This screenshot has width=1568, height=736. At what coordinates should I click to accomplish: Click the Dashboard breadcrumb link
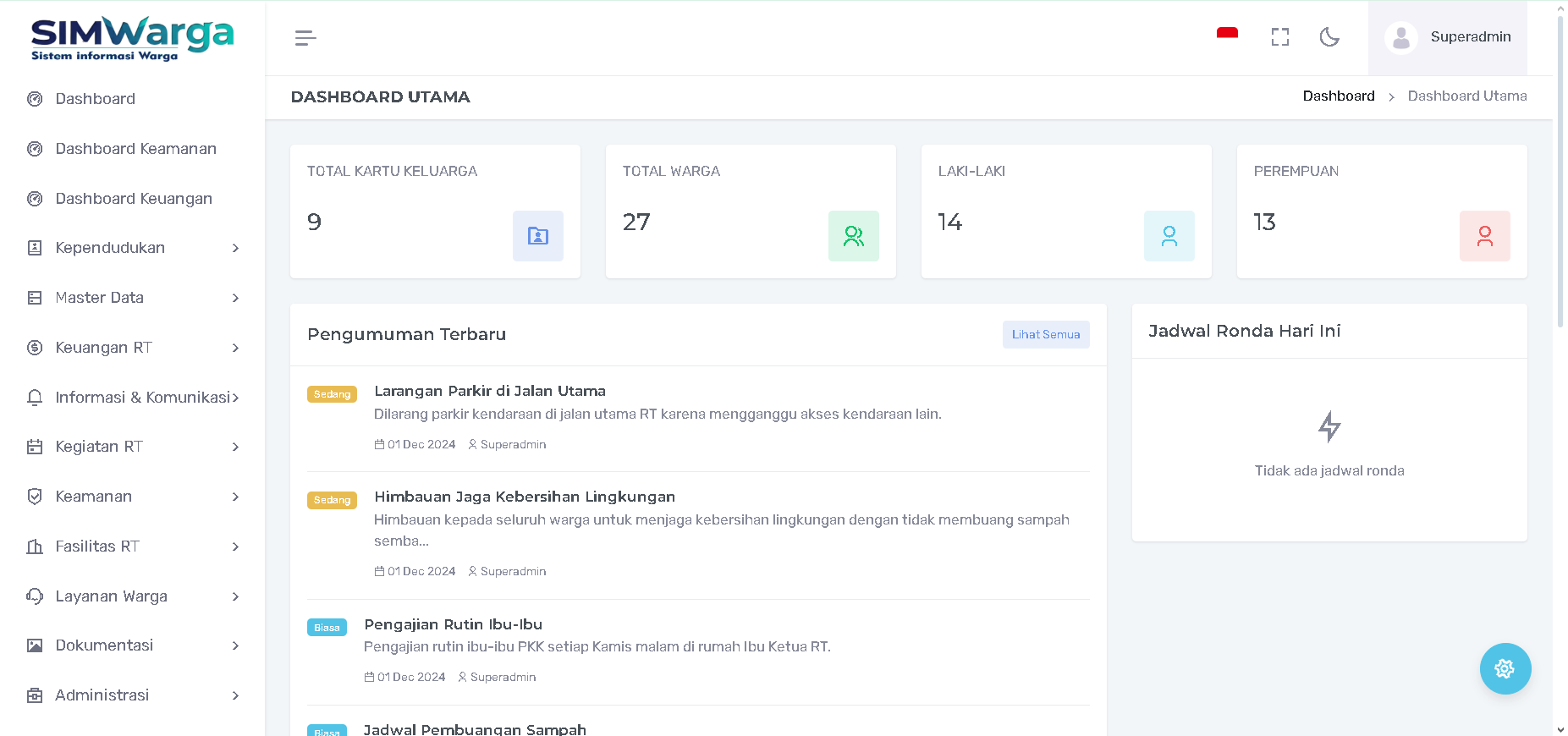[x=1338, y=96]
